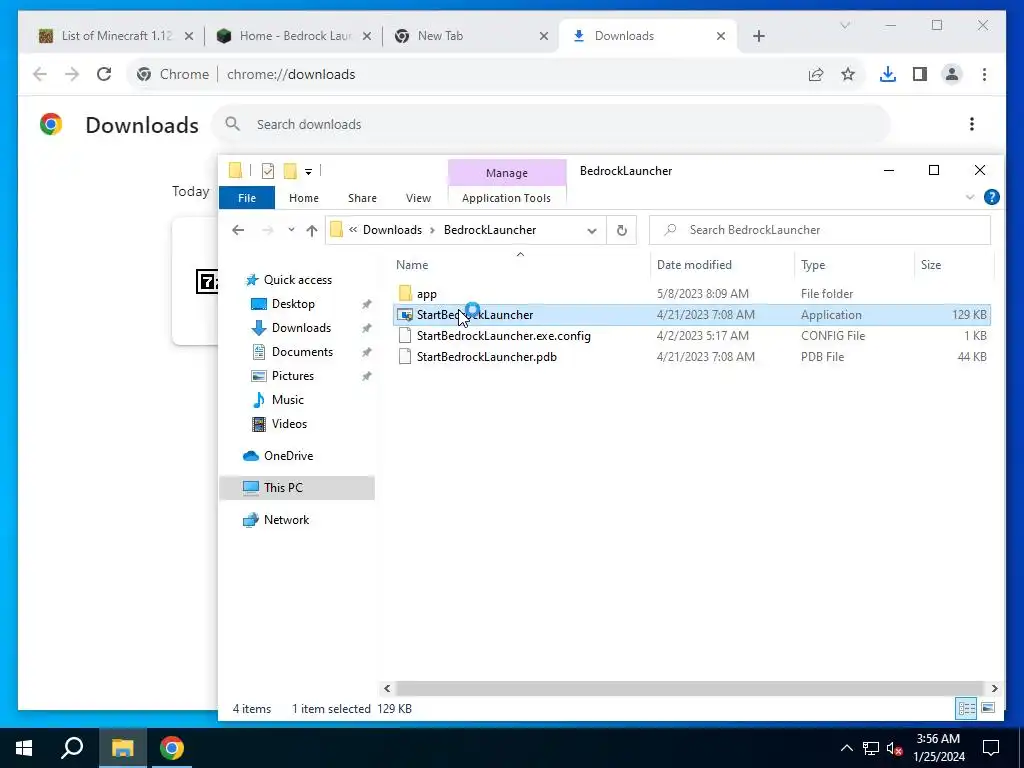Viewport: 1024px width, 768px height.
Task: Expand address bar previous locations dropdown
Action: point(592,231)
